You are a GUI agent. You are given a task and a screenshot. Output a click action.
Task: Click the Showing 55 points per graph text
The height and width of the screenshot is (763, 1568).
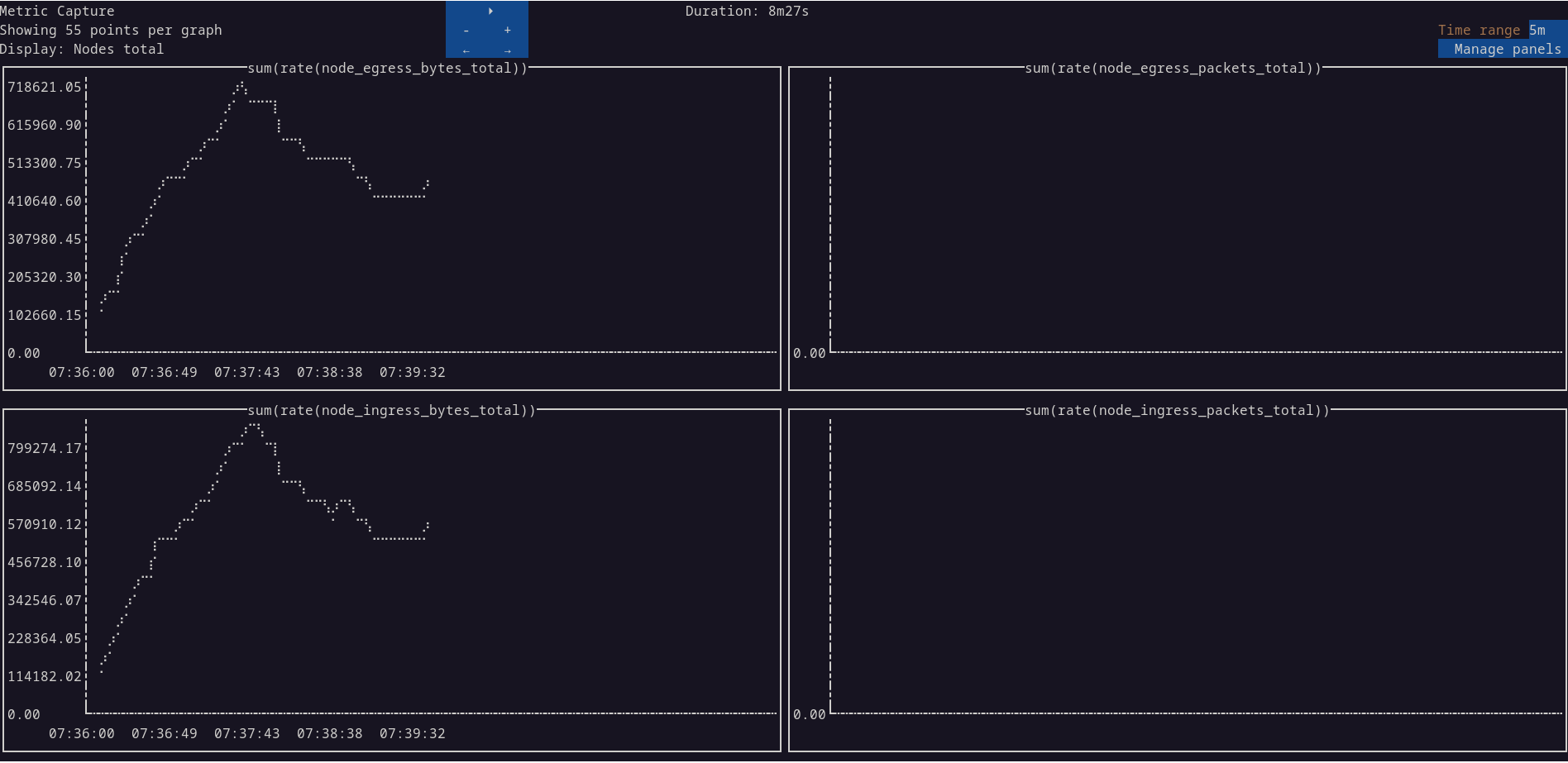click(x=111, y=30)
